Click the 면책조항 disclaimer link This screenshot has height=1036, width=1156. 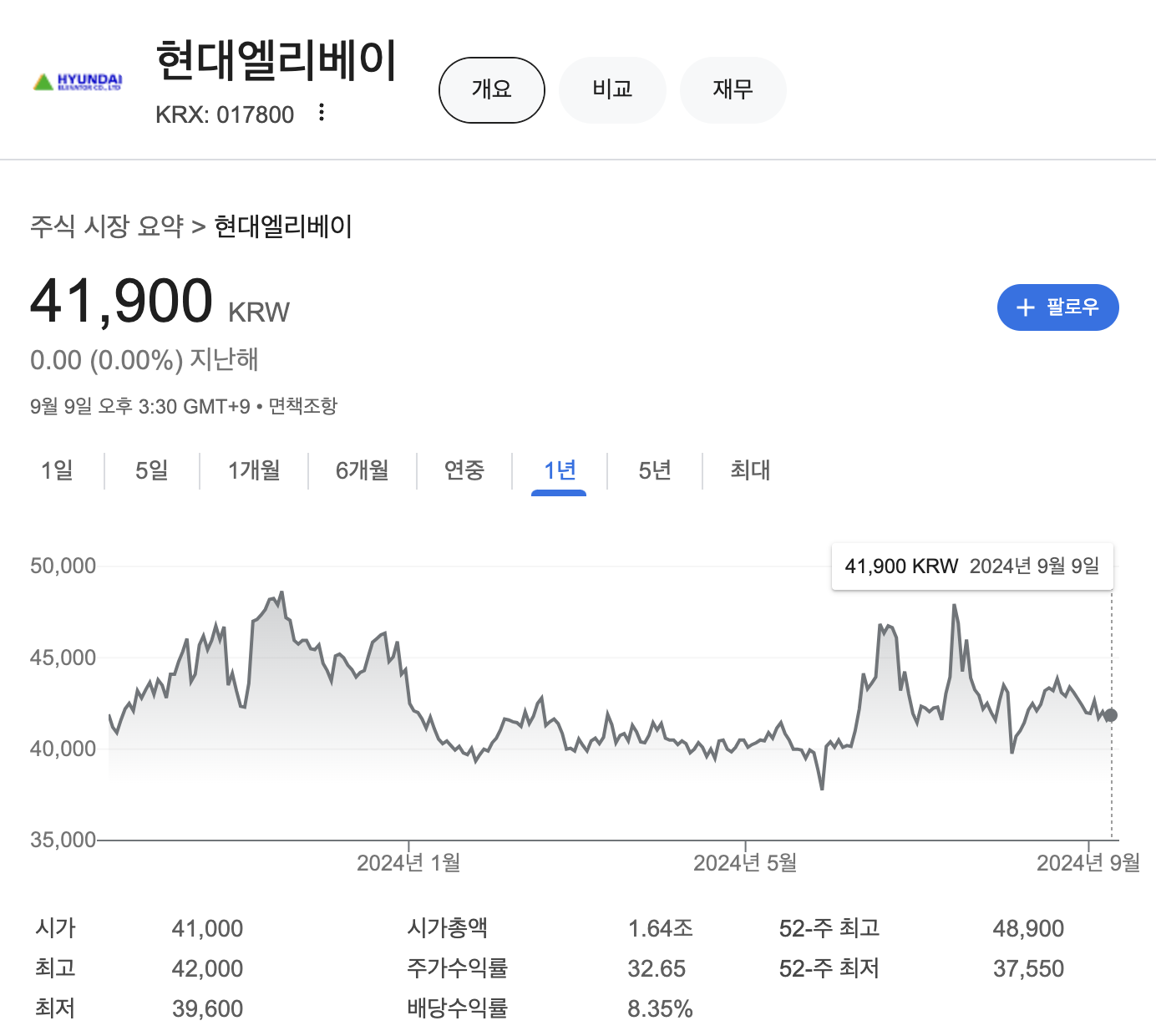[x=302, y=407]
